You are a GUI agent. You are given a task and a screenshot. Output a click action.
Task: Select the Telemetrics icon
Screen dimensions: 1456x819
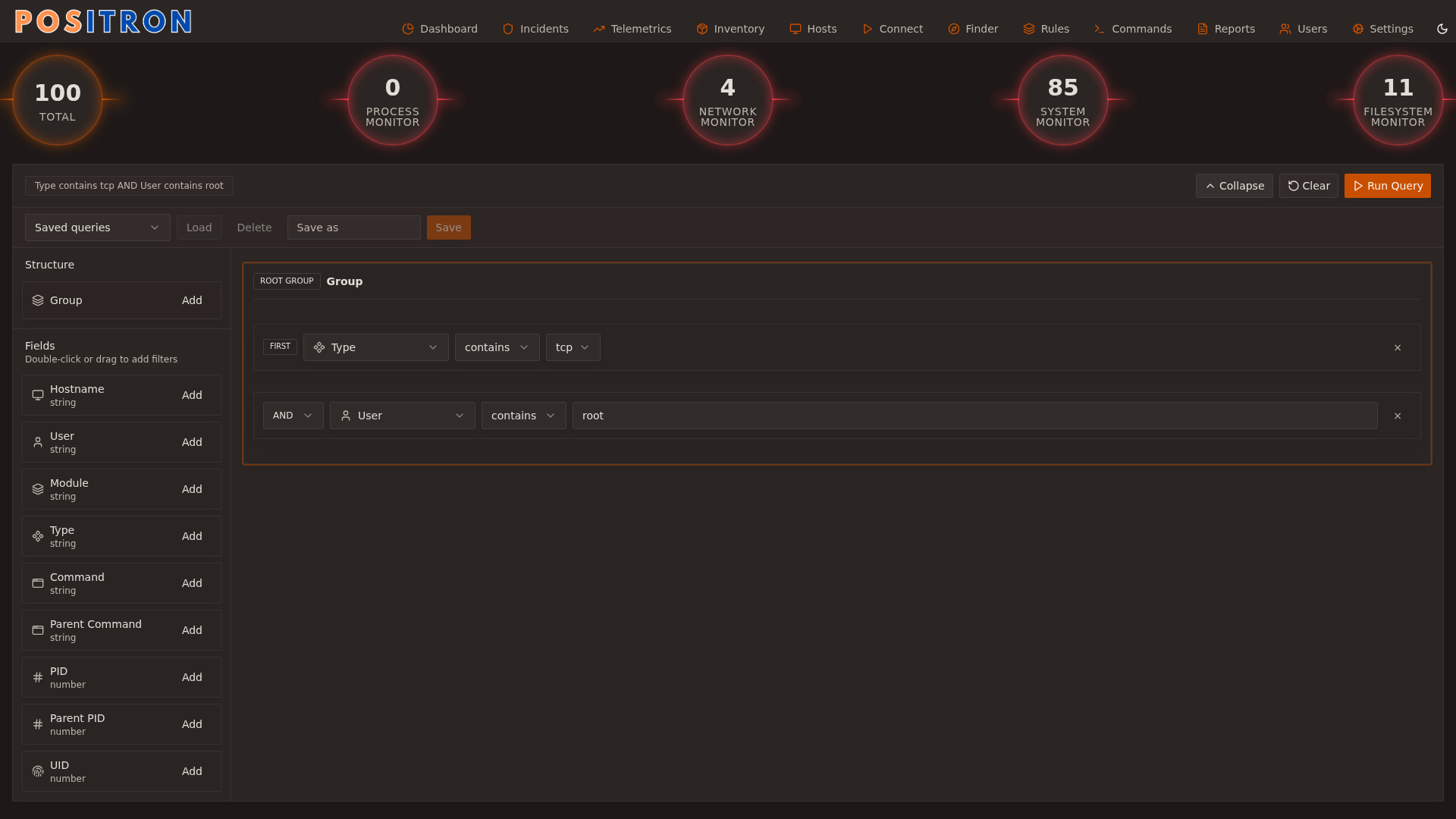pos(598,29)
